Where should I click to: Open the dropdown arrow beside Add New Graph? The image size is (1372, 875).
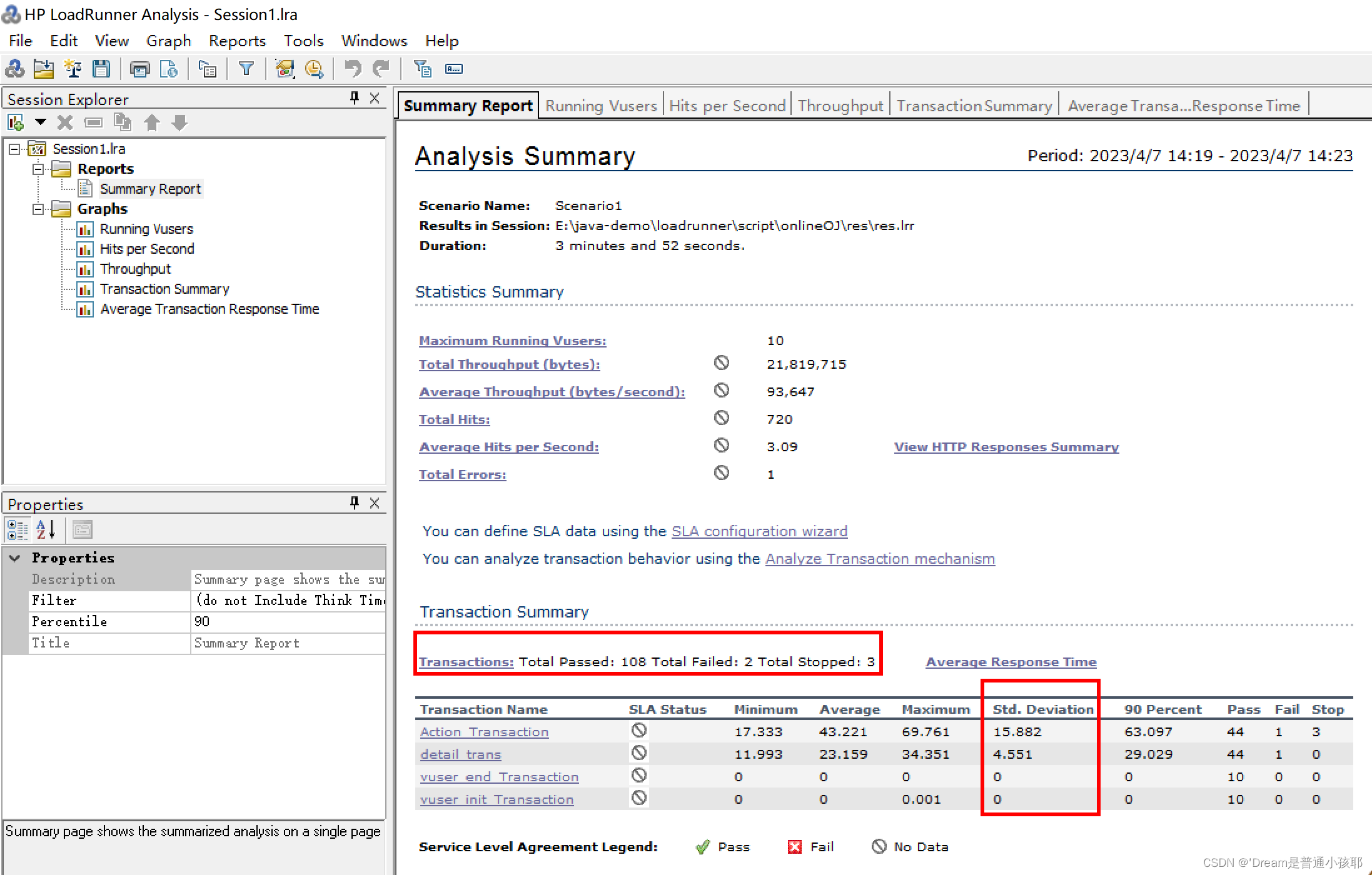pyautogui.click(x=41, y=122)
